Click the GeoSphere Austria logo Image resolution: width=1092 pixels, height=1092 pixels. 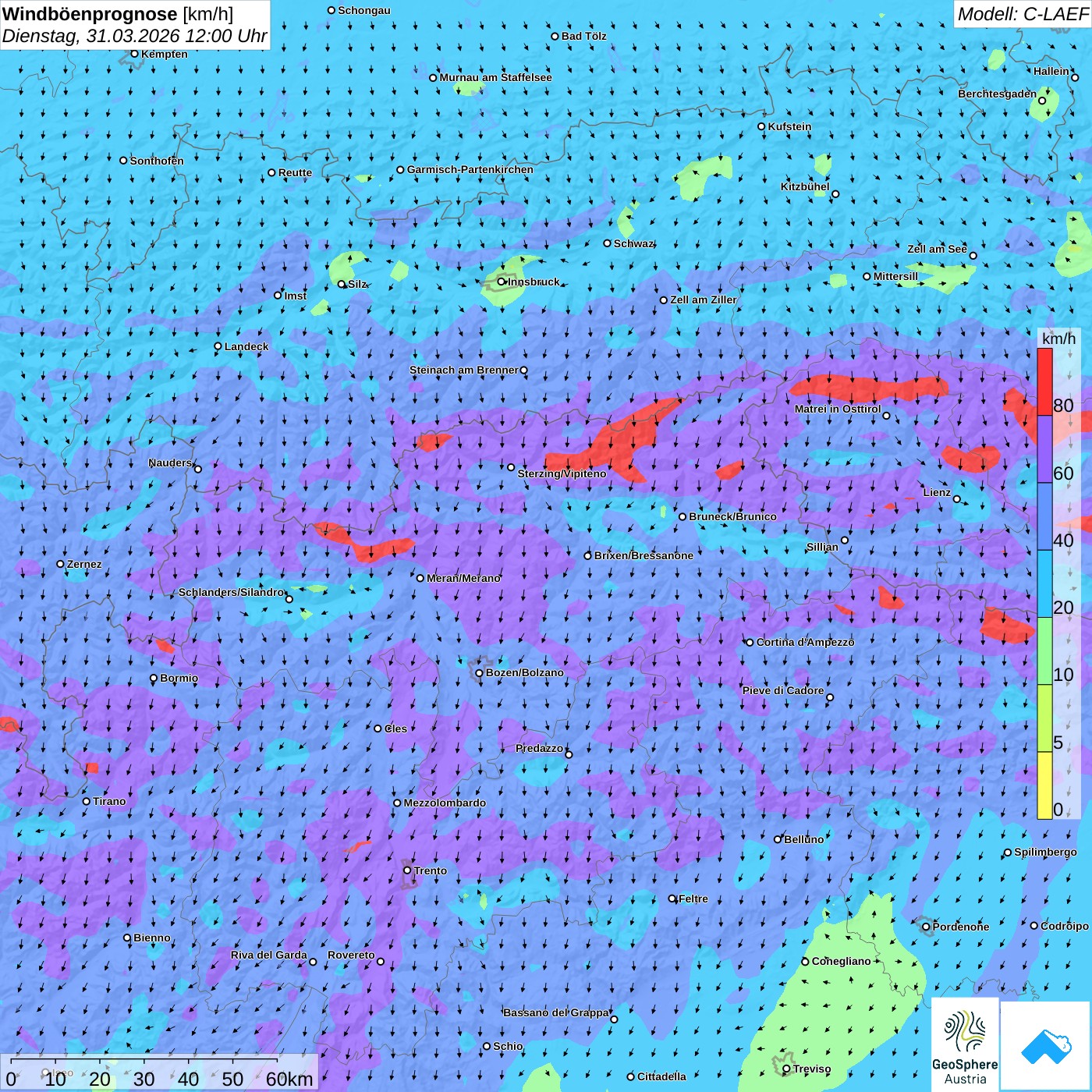[965, 1045]
